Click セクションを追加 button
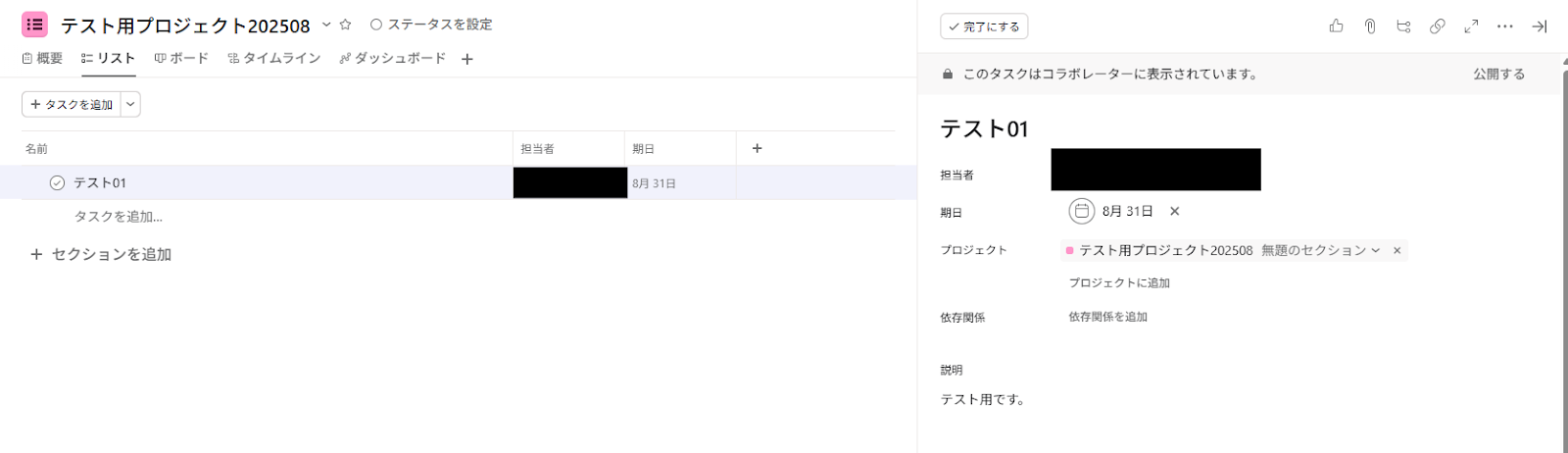The width and height of the screenshot is (1568, 453). pos(101,254)
